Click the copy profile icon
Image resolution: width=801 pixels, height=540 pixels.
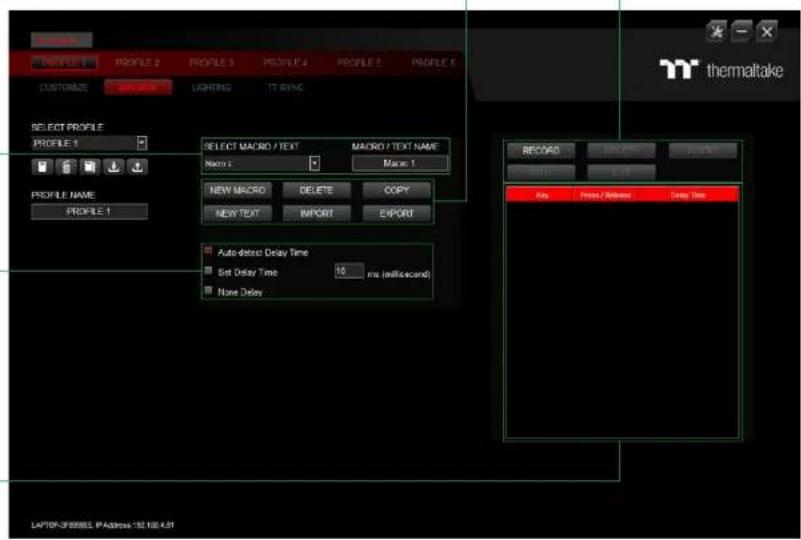[x=89, y=167]
